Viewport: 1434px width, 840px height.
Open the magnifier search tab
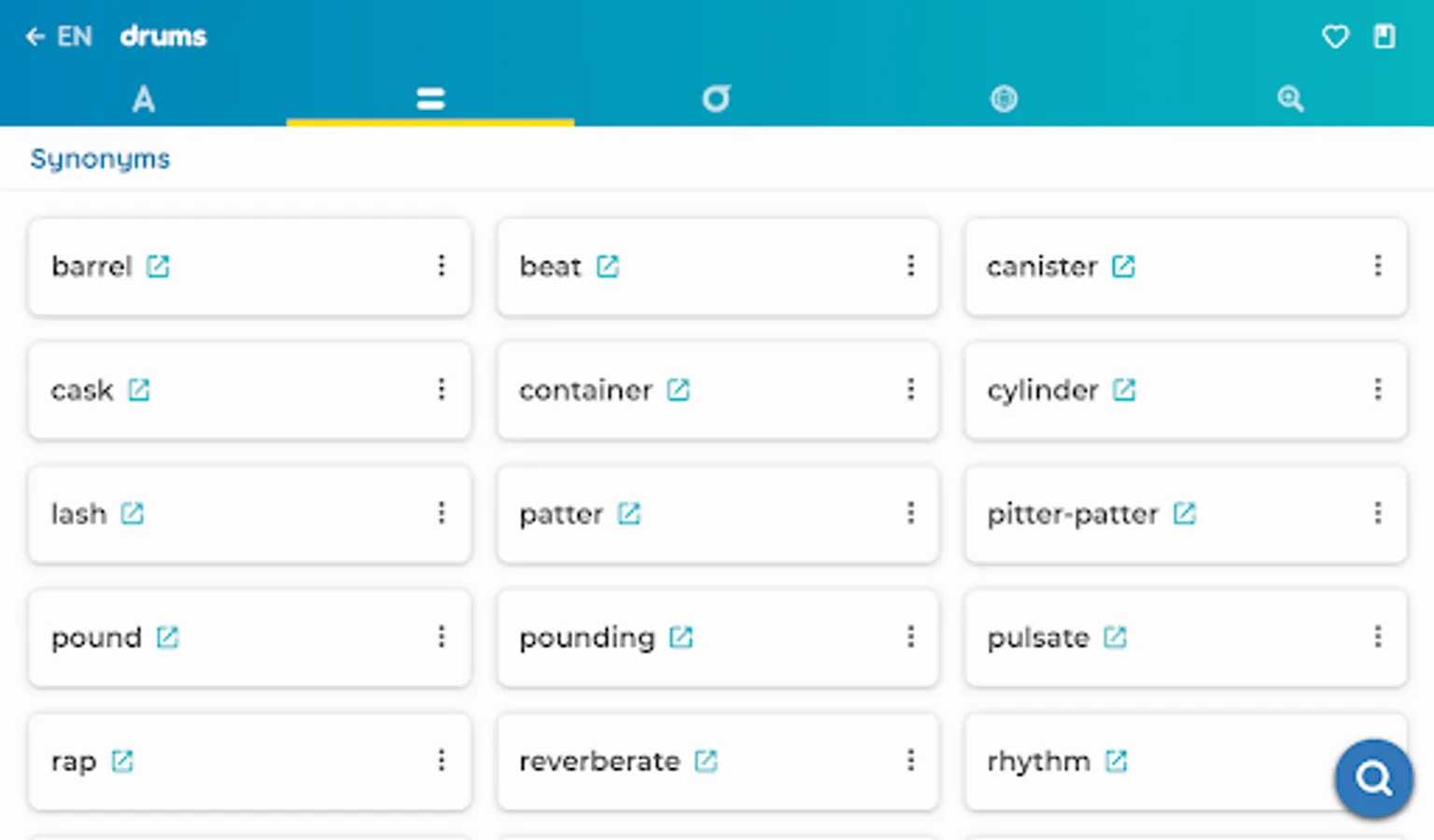coord(1290,99)
